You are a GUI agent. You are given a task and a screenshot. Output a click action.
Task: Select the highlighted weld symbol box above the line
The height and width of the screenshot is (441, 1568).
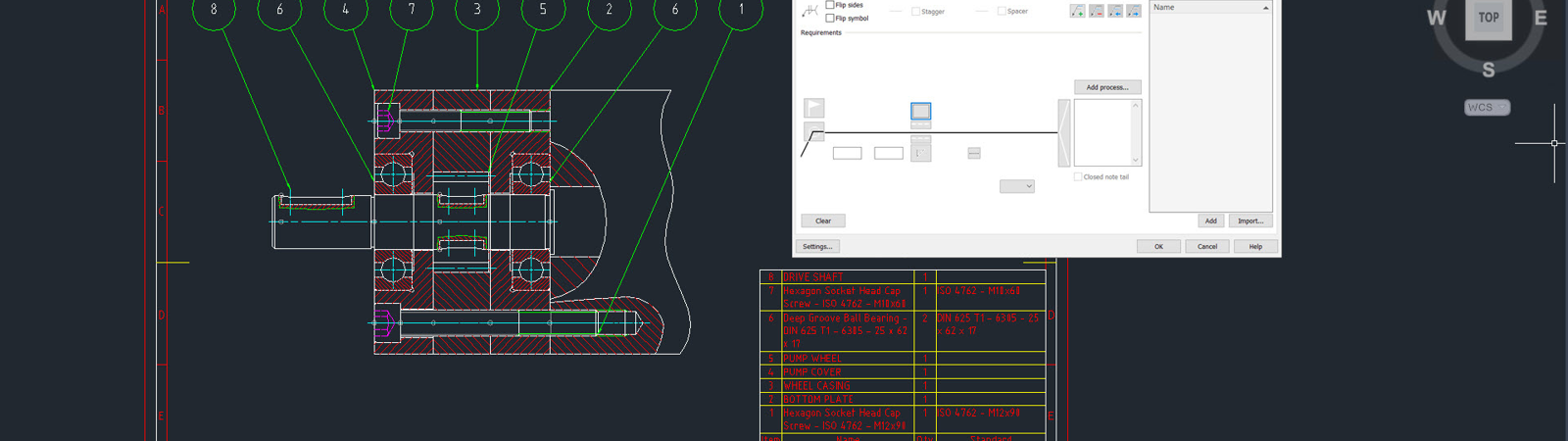[x=921, y=111]
